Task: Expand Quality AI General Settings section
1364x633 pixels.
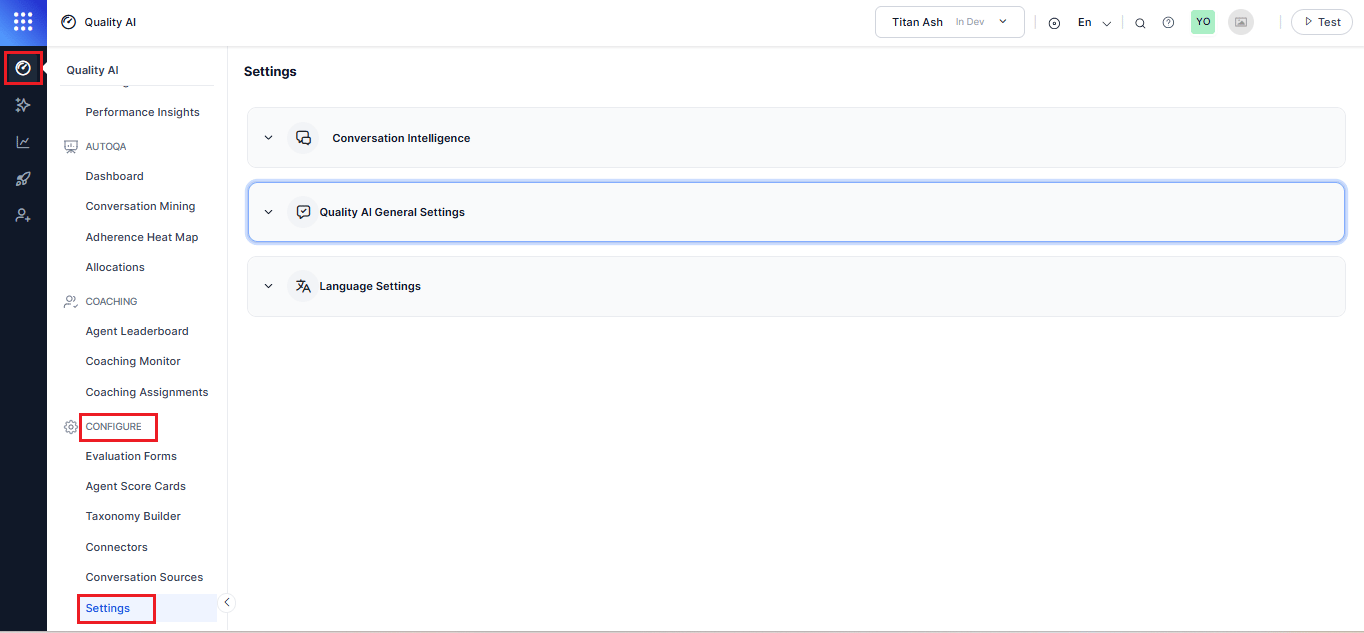Action: pyautogui.click(x=796, y=212)
